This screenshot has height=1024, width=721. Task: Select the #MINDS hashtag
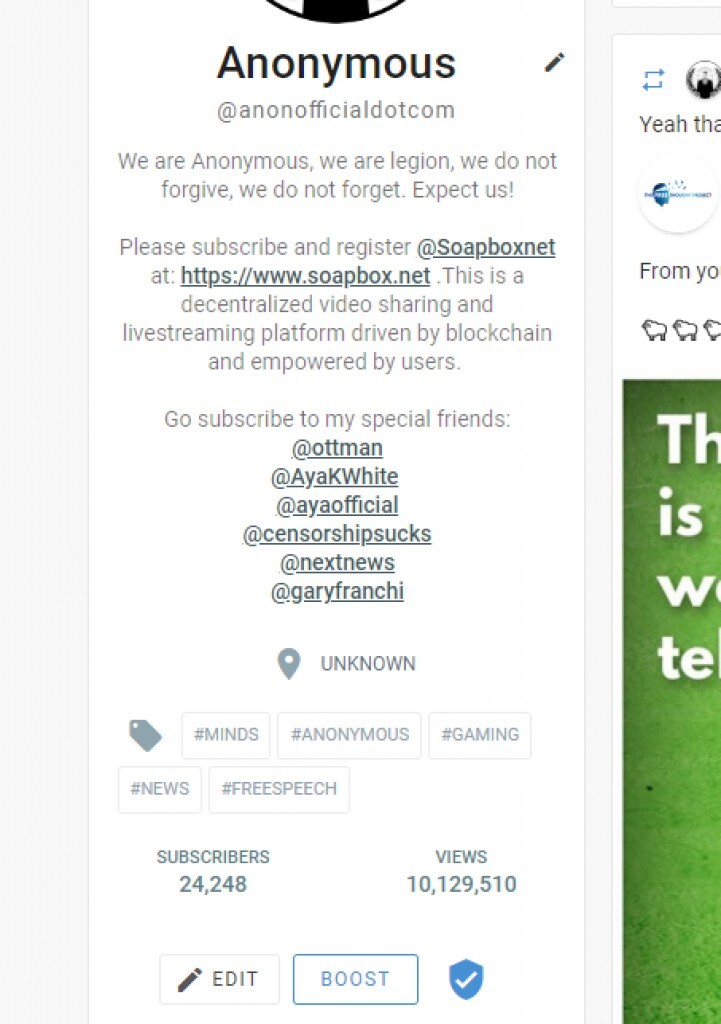pos(226,735)
